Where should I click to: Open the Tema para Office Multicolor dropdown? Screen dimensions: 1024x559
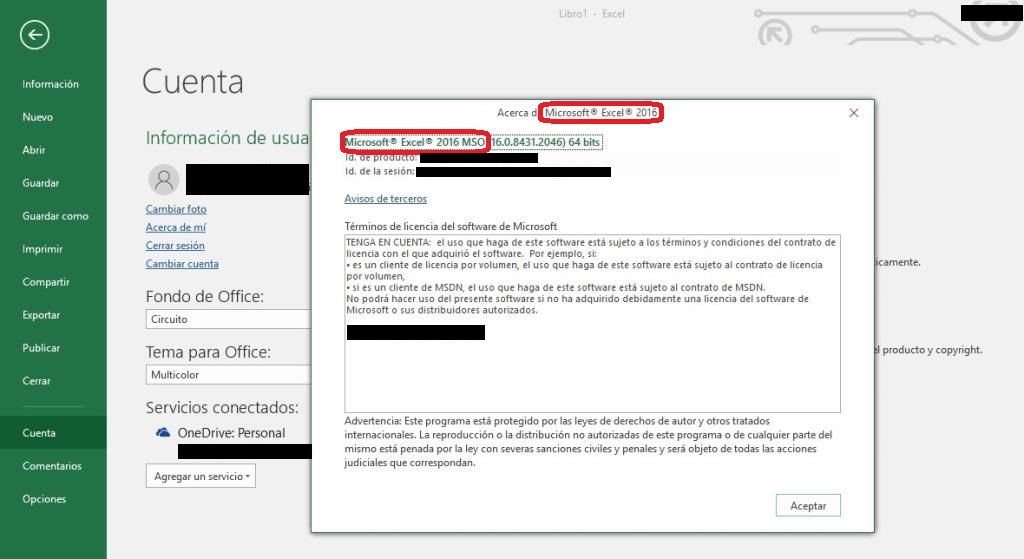(x=229, y=375)
